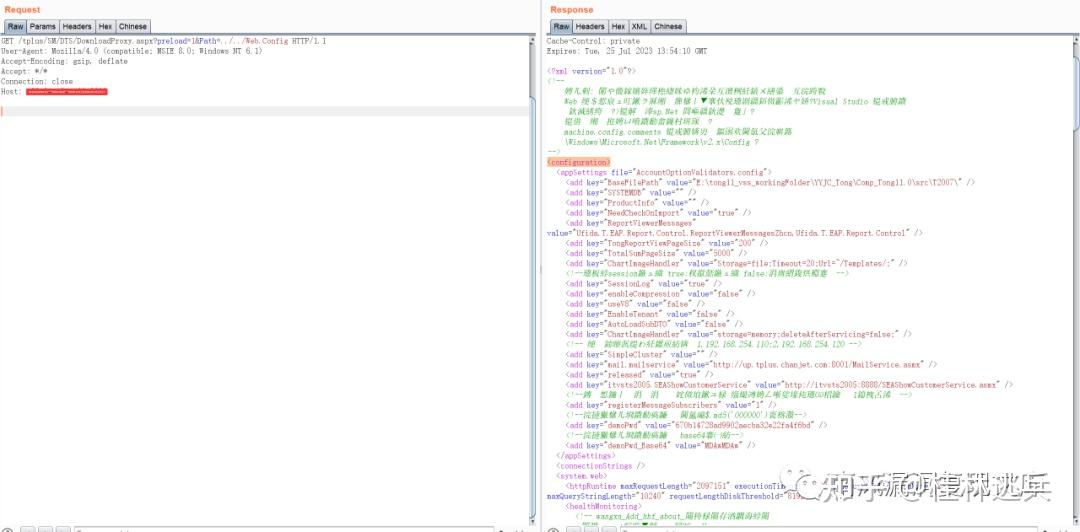
Task: Click the ProductInfo key line
Action: (636, 203)
